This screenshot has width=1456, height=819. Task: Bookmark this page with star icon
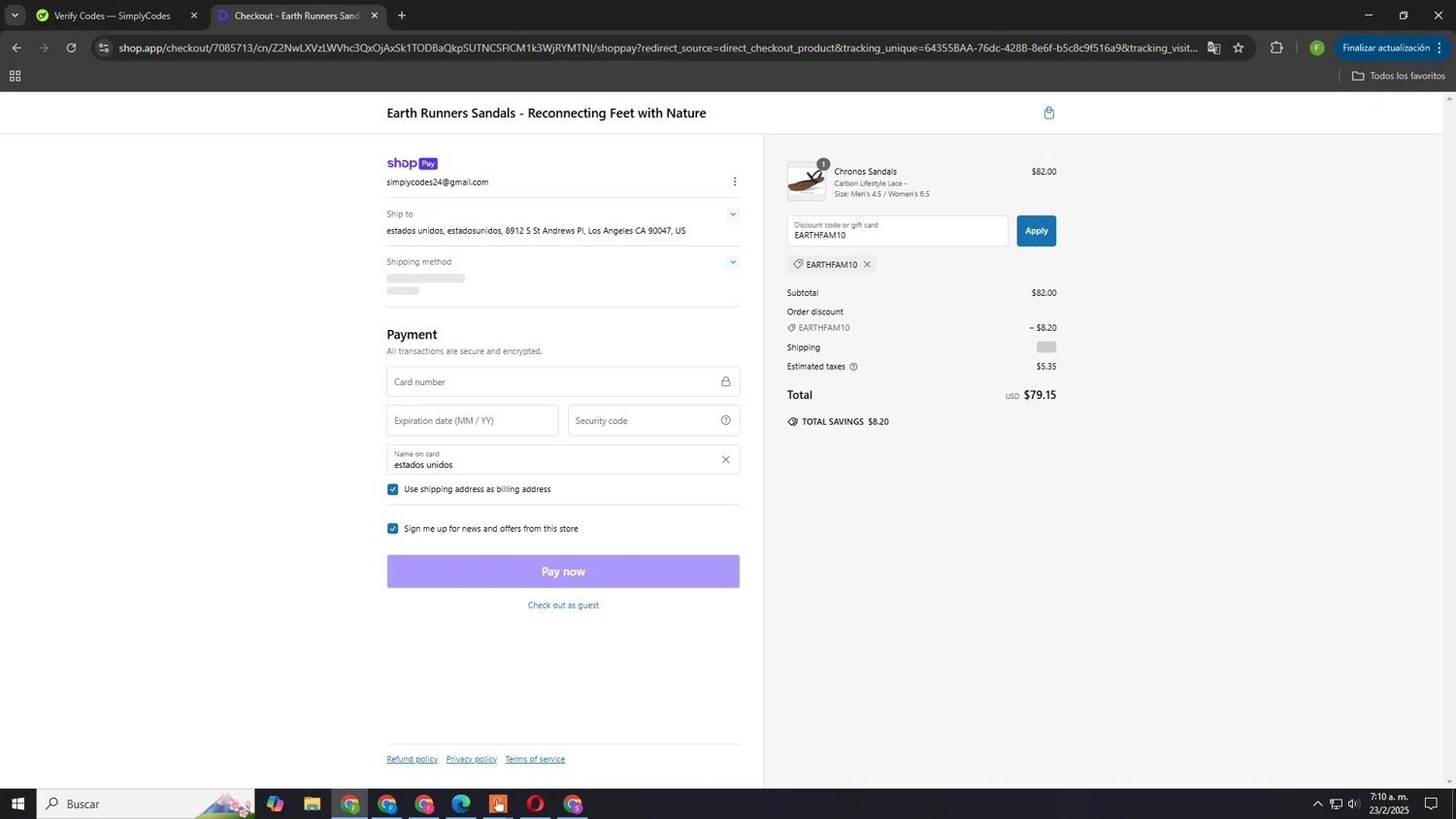1239,48
